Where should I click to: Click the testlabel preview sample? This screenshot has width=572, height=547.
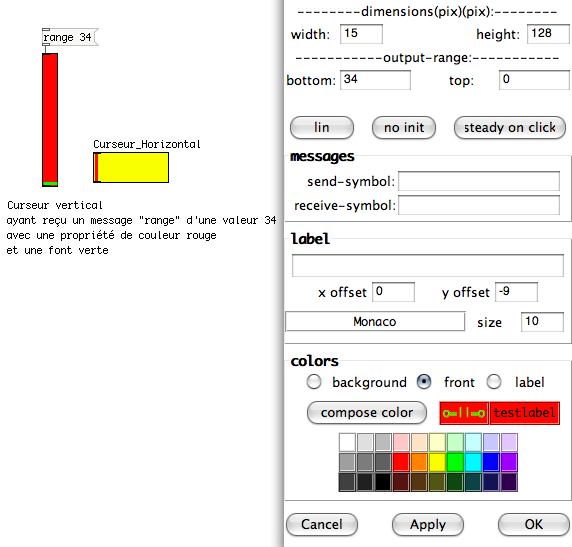point(525,413)
